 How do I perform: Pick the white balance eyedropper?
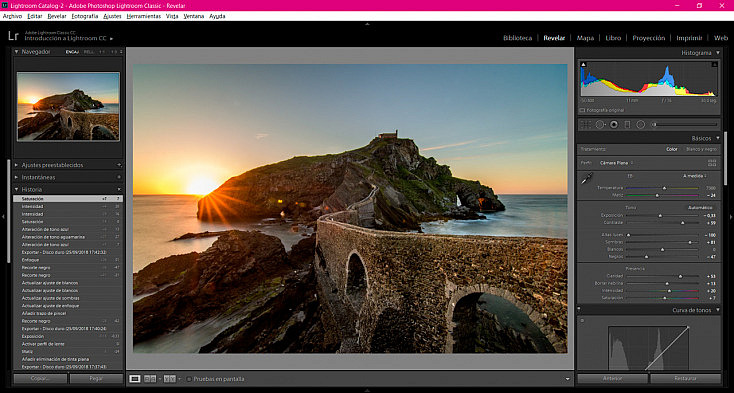tap(587, 178)
